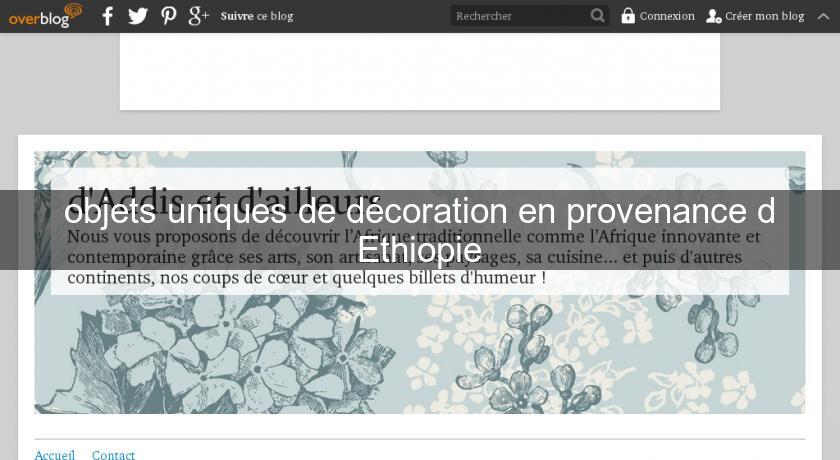Screen dimensions: 840x460
Task: Open the Connexion login link
Action: point(667,16)
